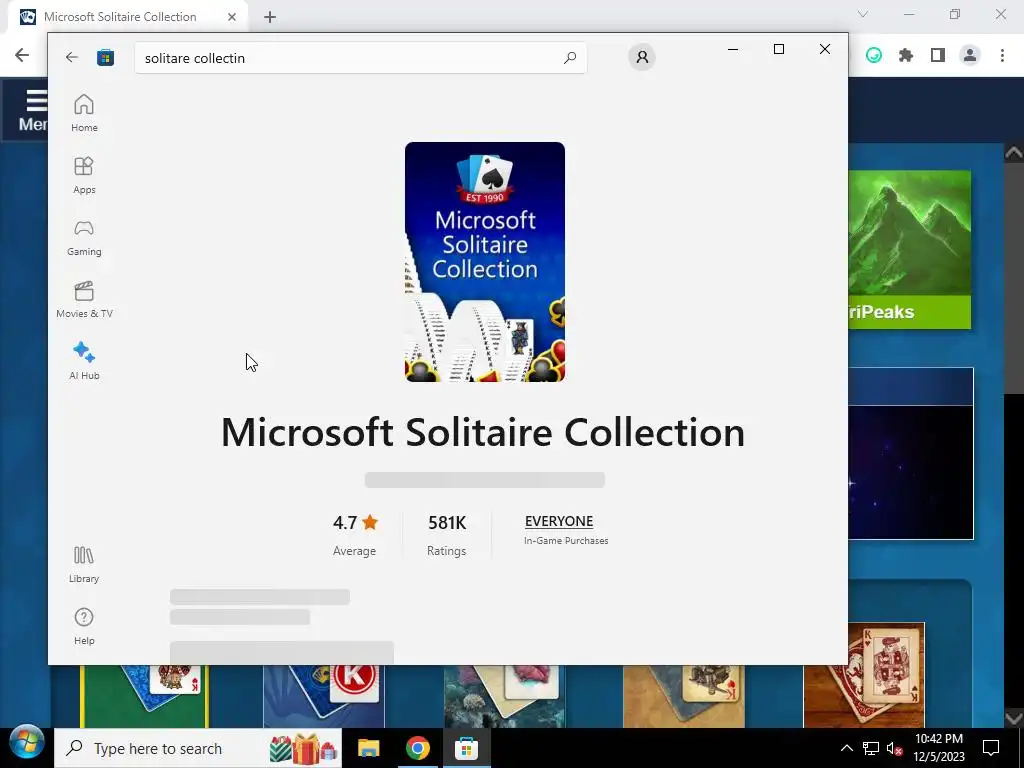This screenshot has height=768, width=1024.
Task: Close the Microsoft Store window
Action: [x=825, y=49]
